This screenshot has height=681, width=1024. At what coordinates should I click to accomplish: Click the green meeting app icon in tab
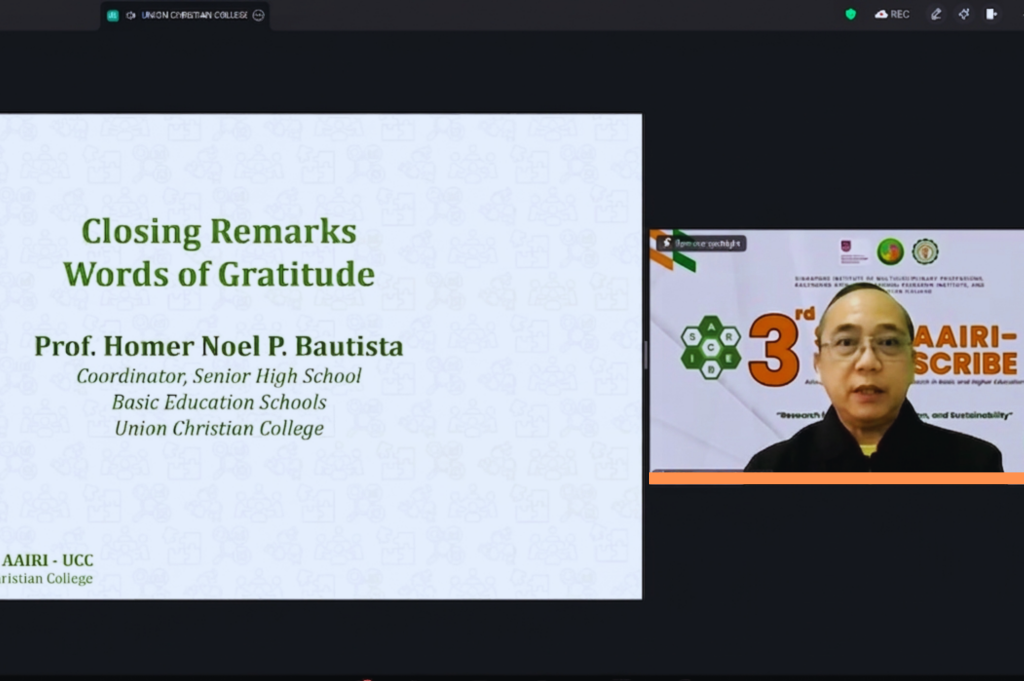[113, 15]
